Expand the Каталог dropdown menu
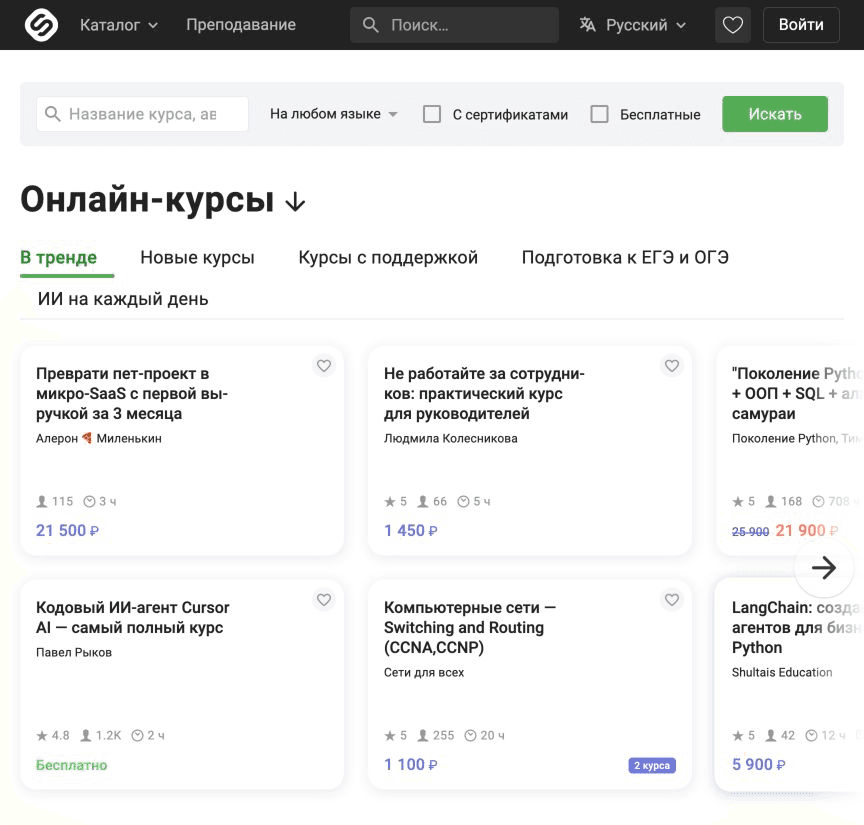This screenshot has height=825, width=864. tap(119, 25)
